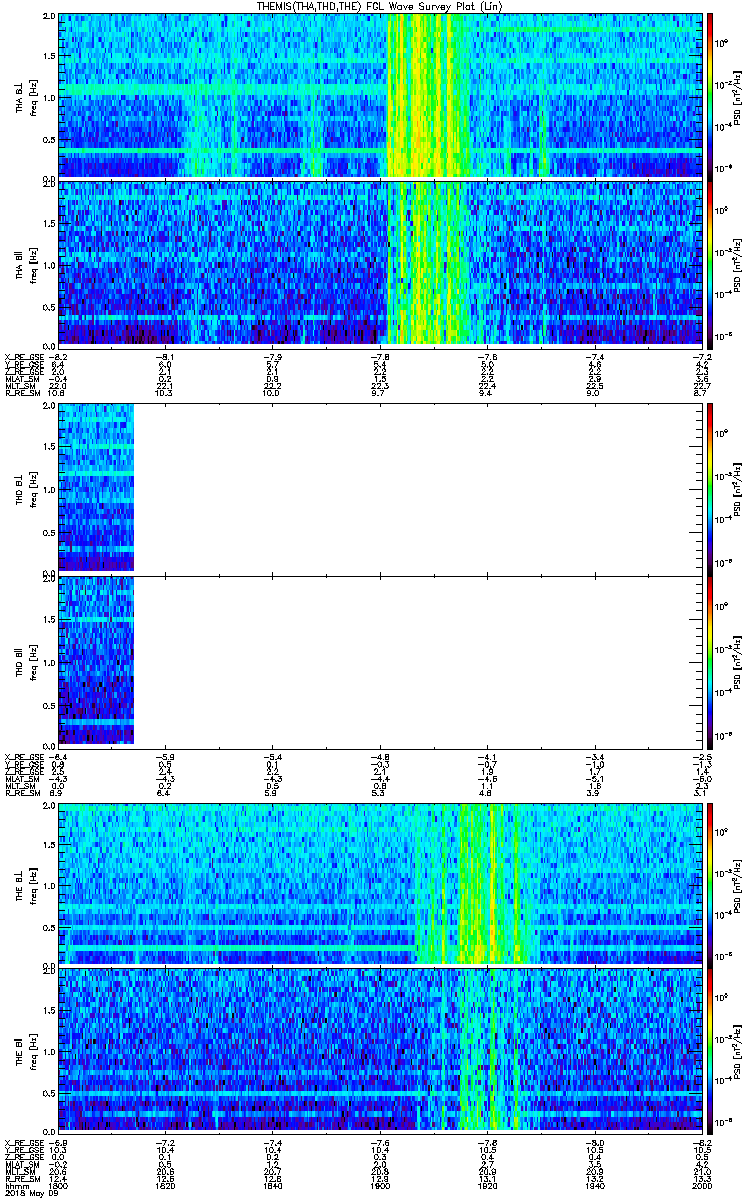
Task: Click the 1940 time tick label
Action: pos(593,1185)
